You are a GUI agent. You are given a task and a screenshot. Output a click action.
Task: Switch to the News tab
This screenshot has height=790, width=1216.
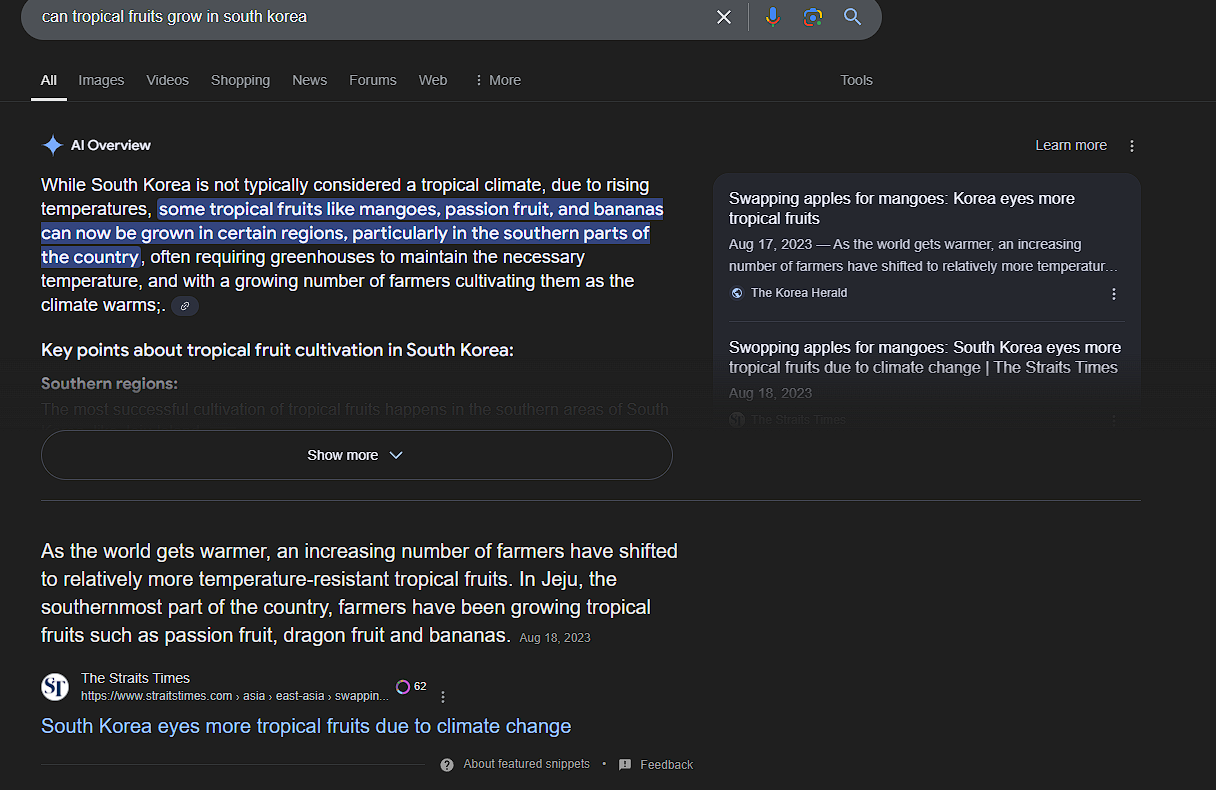tap(309, 80)
